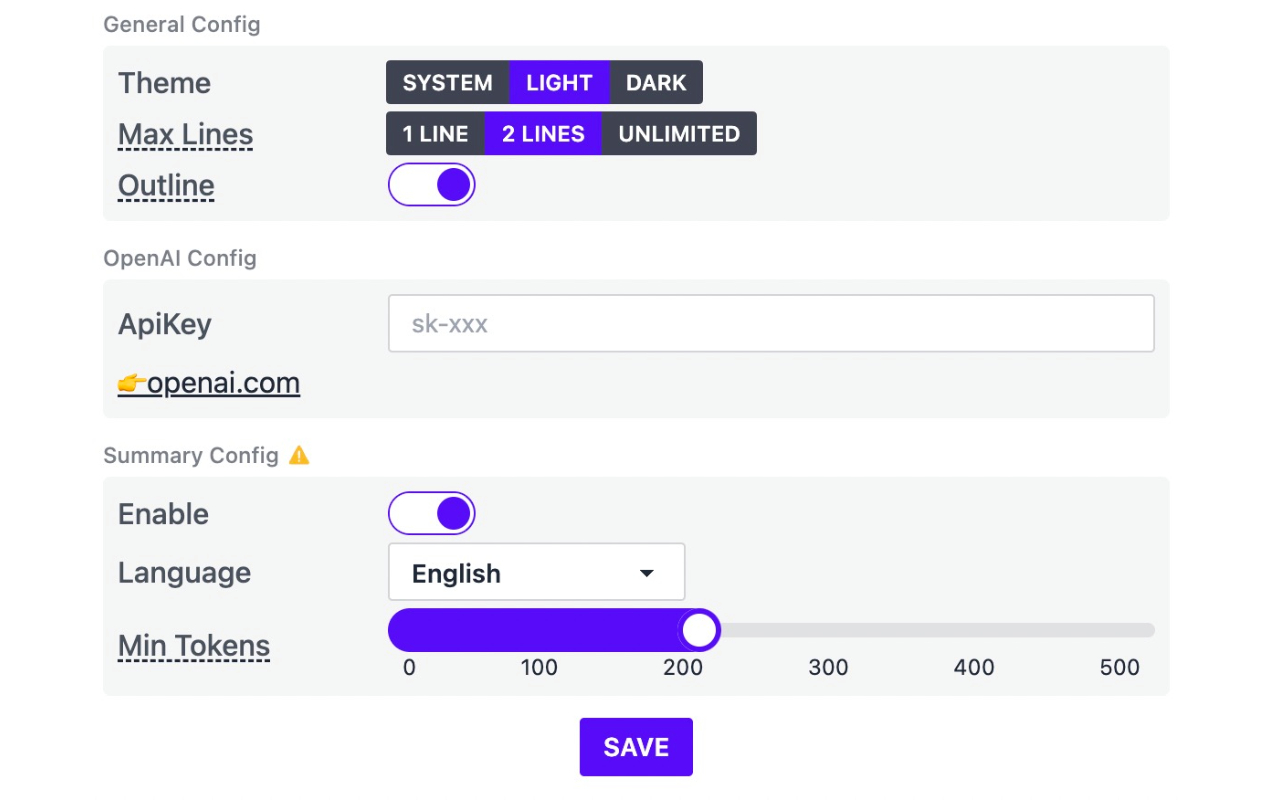
Task: Click the pointing hand emoji icon
Action: pos(131,384)
